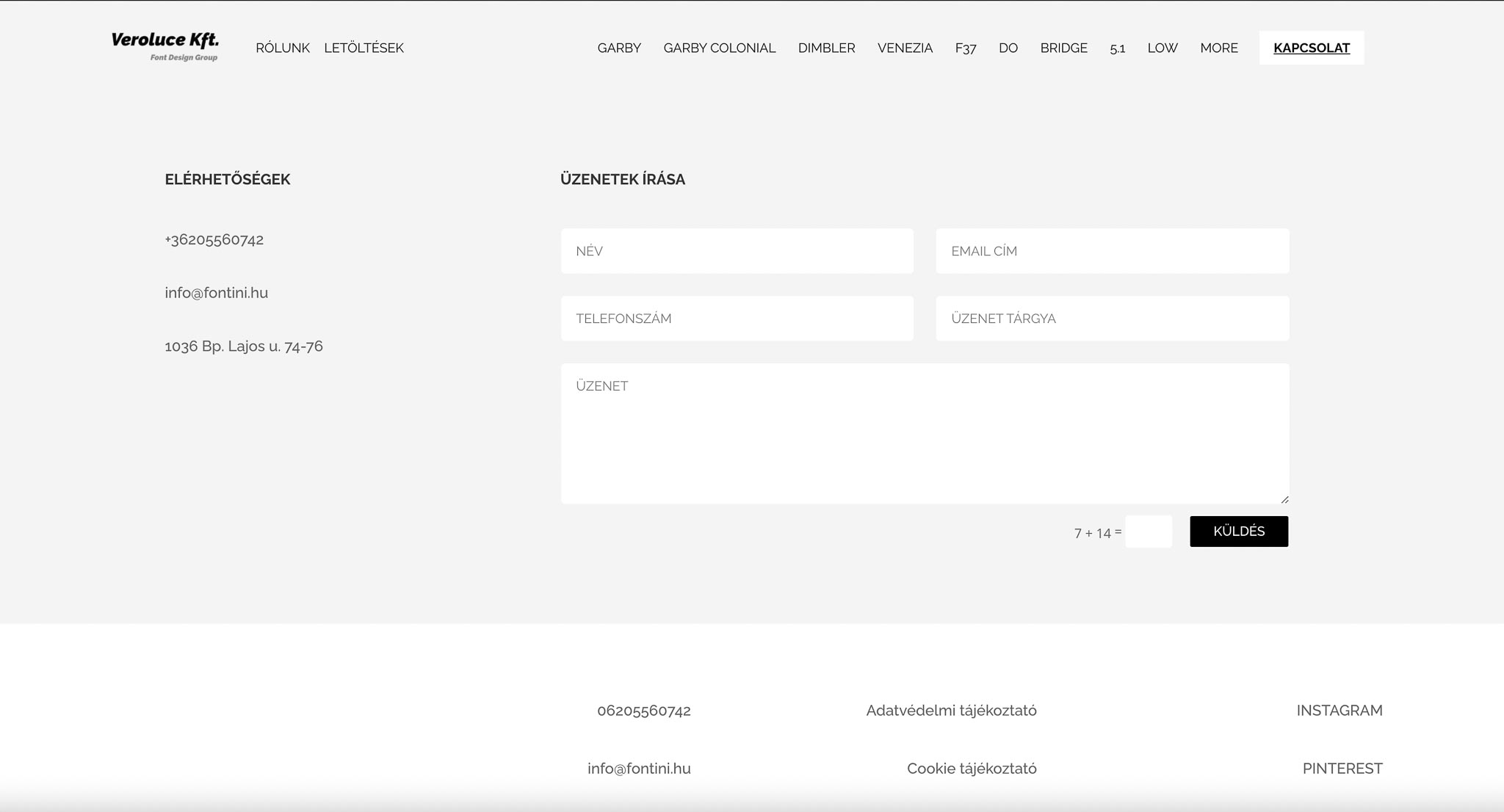This screenshot has height=812, width=1504.
Task: Click the ÜZENET TÁRGYA field
Action: coord(1112,319)
